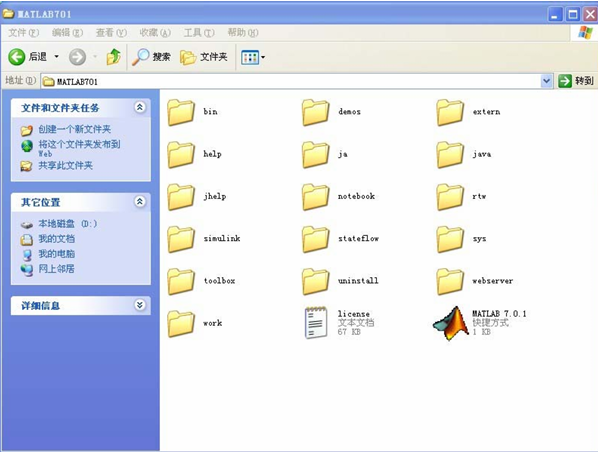Open the work folder icon
Image resolution: width=598 pixels, height=453 pixels.
coord(181,324)
